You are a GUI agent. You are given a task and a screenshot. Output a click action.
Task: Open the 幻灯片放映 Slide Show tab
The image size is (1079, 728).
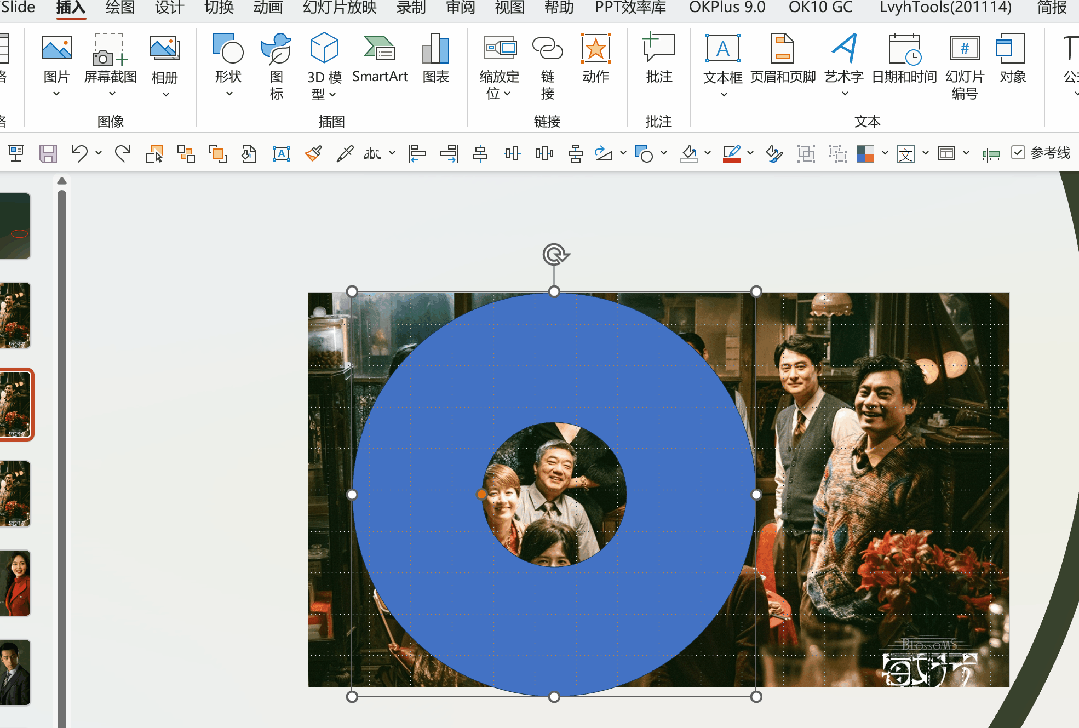point(339,8)
